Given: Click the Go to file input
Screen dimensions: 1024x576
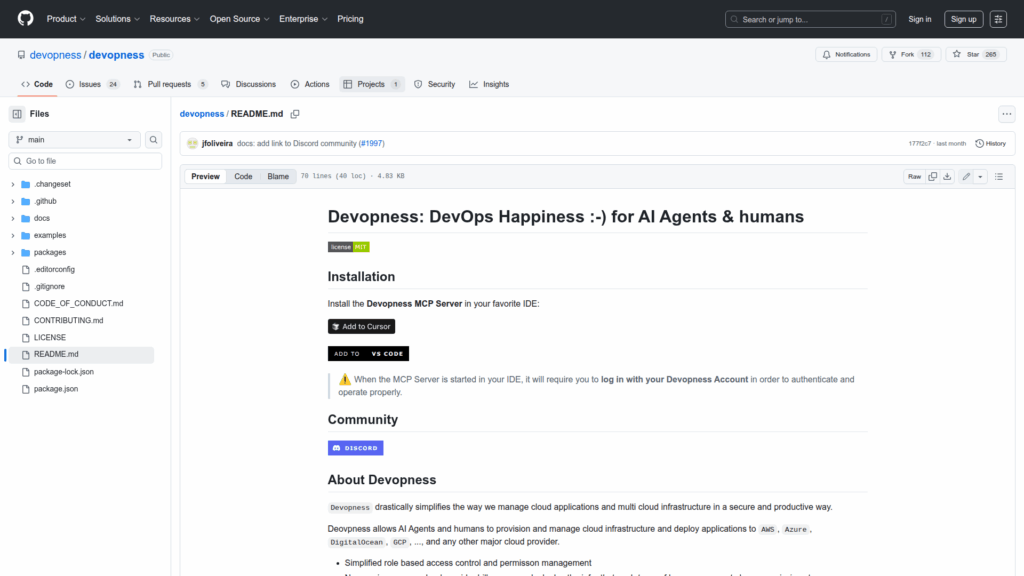Looking at the screenshot, I should (90, 161).
